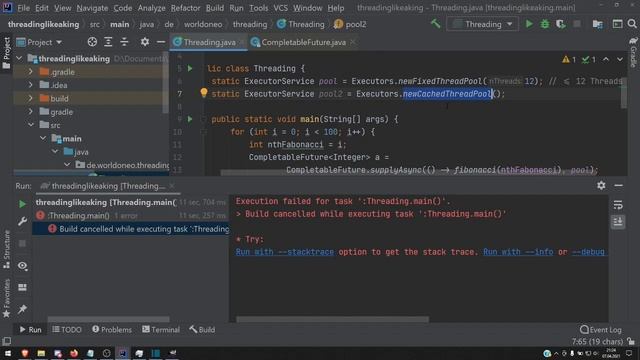Open the Problems tool window
Screen dimensions: 640x360
coord(112,329)
